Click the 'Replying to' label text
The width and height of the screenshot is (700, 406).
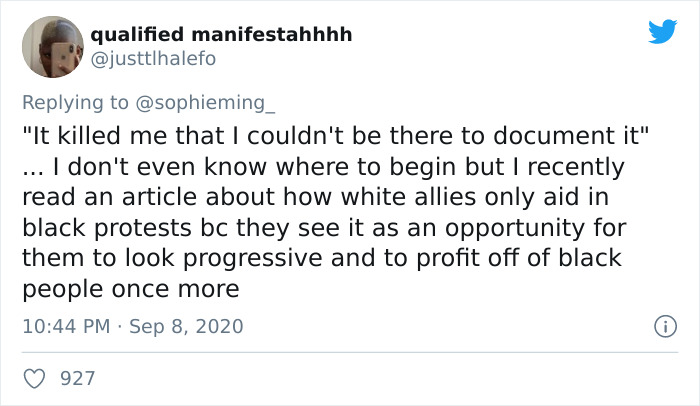tap(75, 103)
